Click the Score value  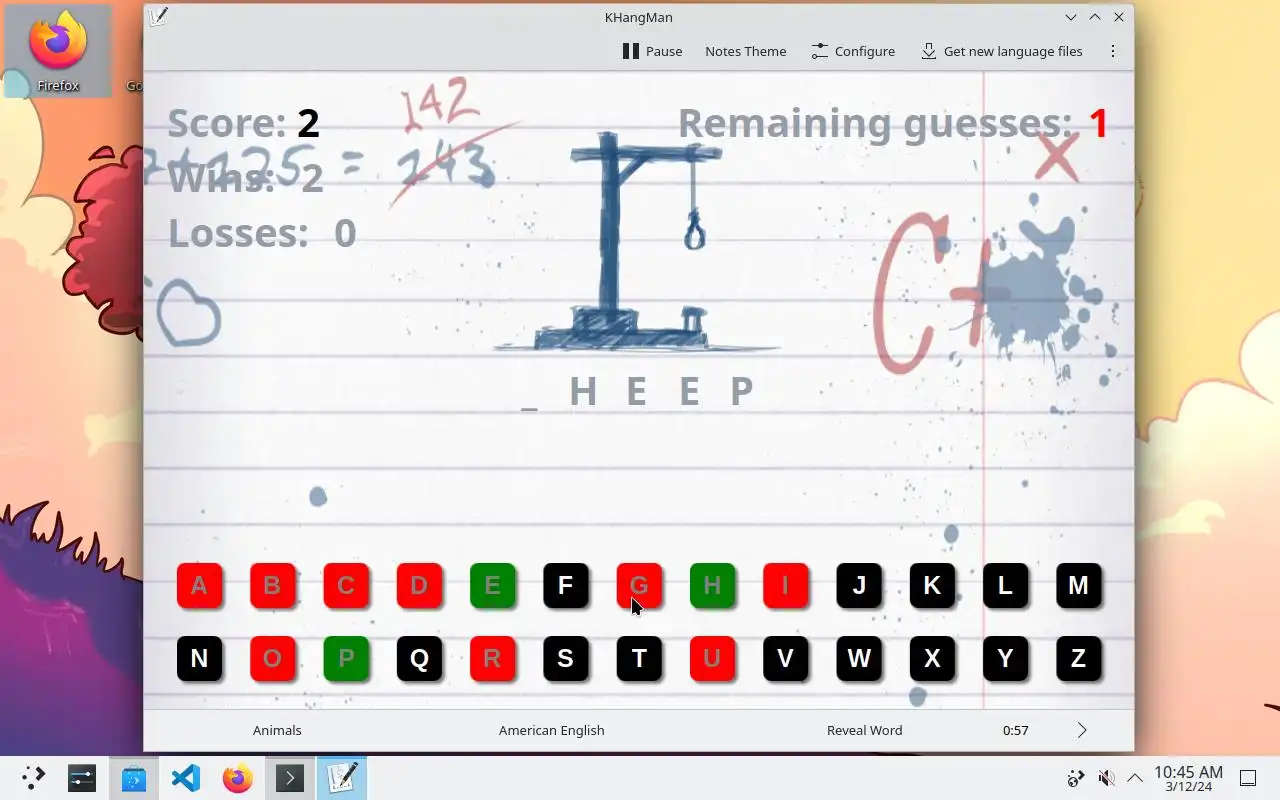(x=308, y=124)
